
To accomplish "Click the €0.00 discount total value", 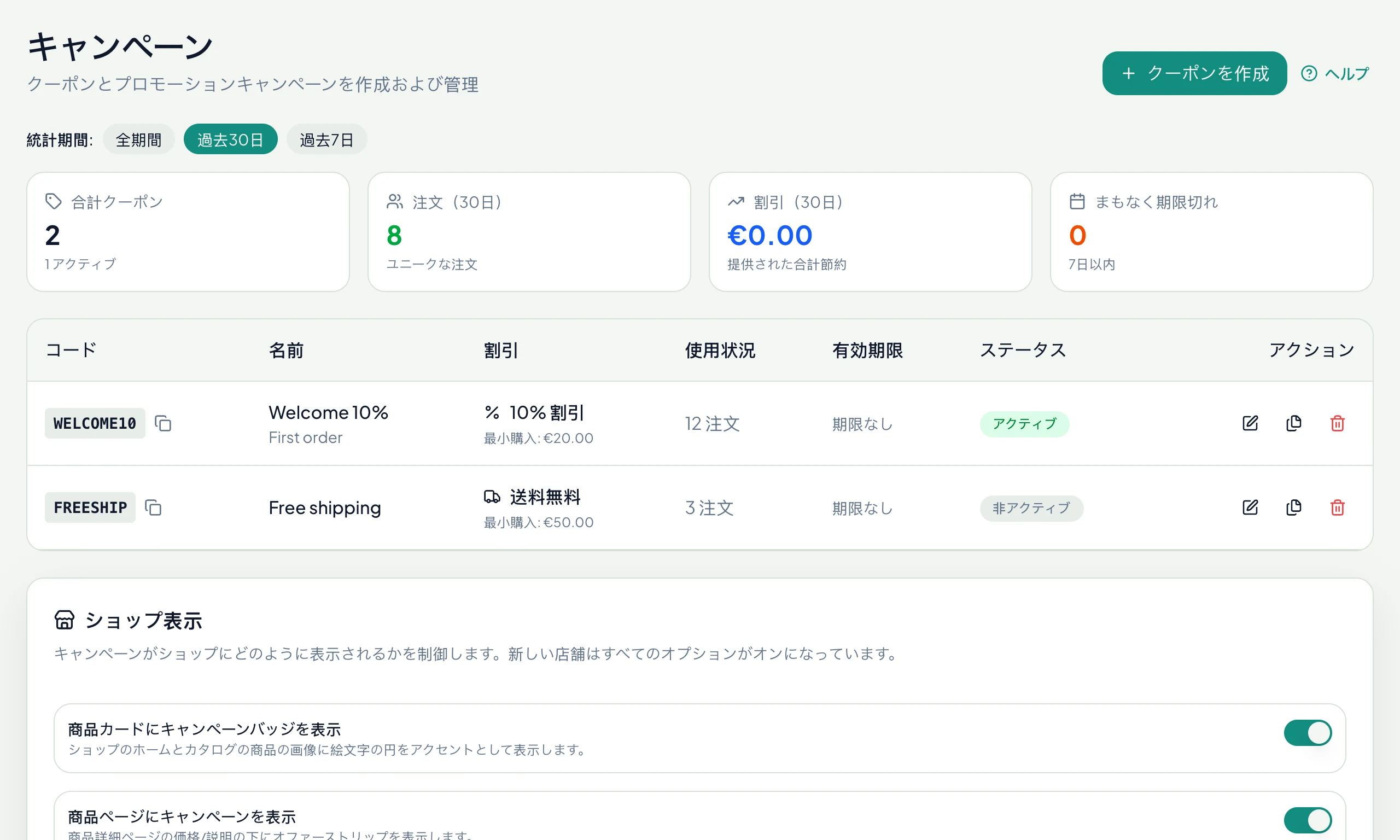I will click(x=769, y=236).
